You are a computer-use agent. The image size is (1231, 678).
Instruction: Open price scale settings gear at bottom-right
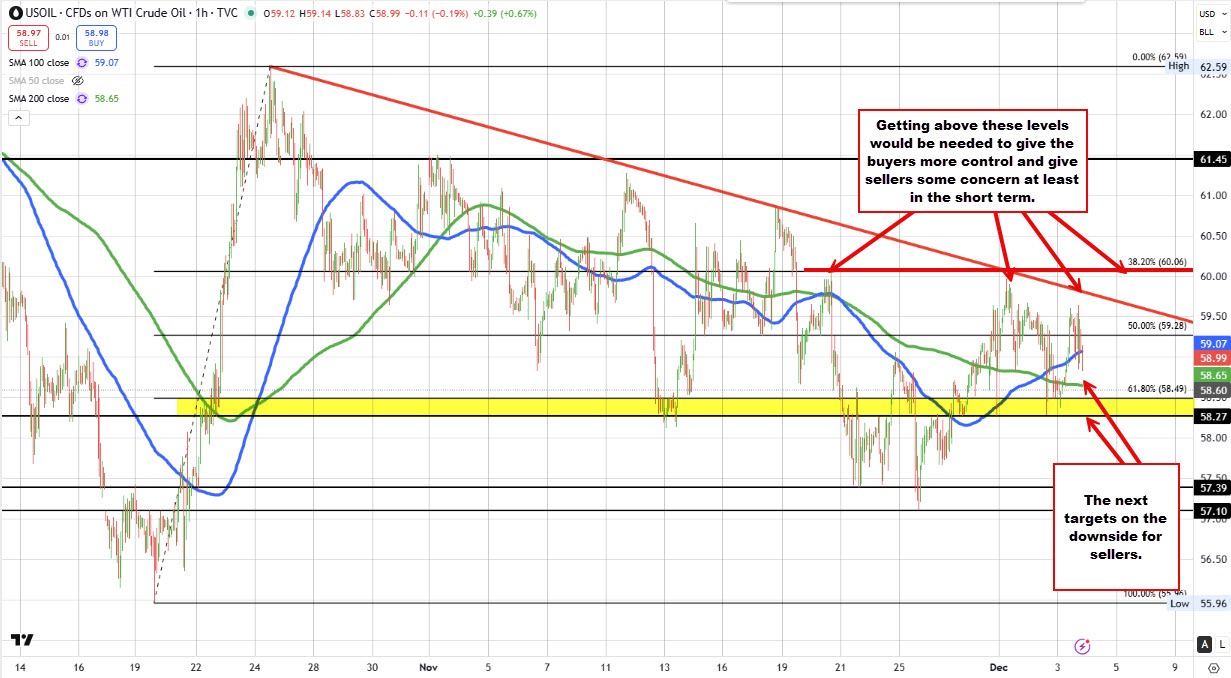coord(1214,668)
